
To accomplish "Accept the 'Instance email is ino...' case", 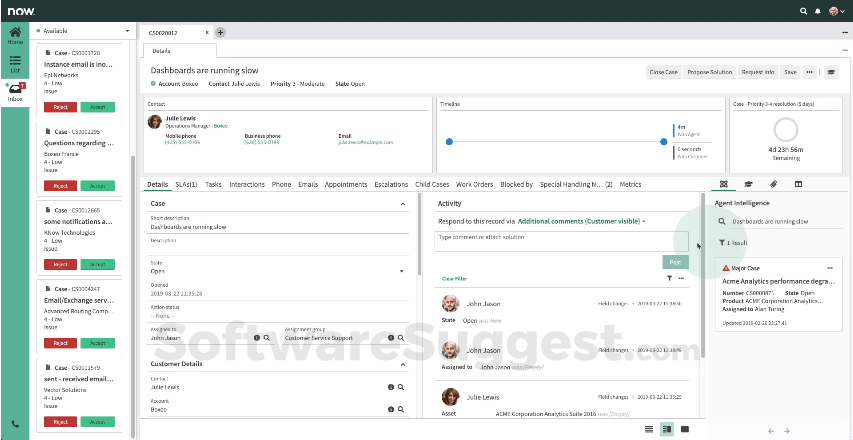I will [x=97, y=106].
